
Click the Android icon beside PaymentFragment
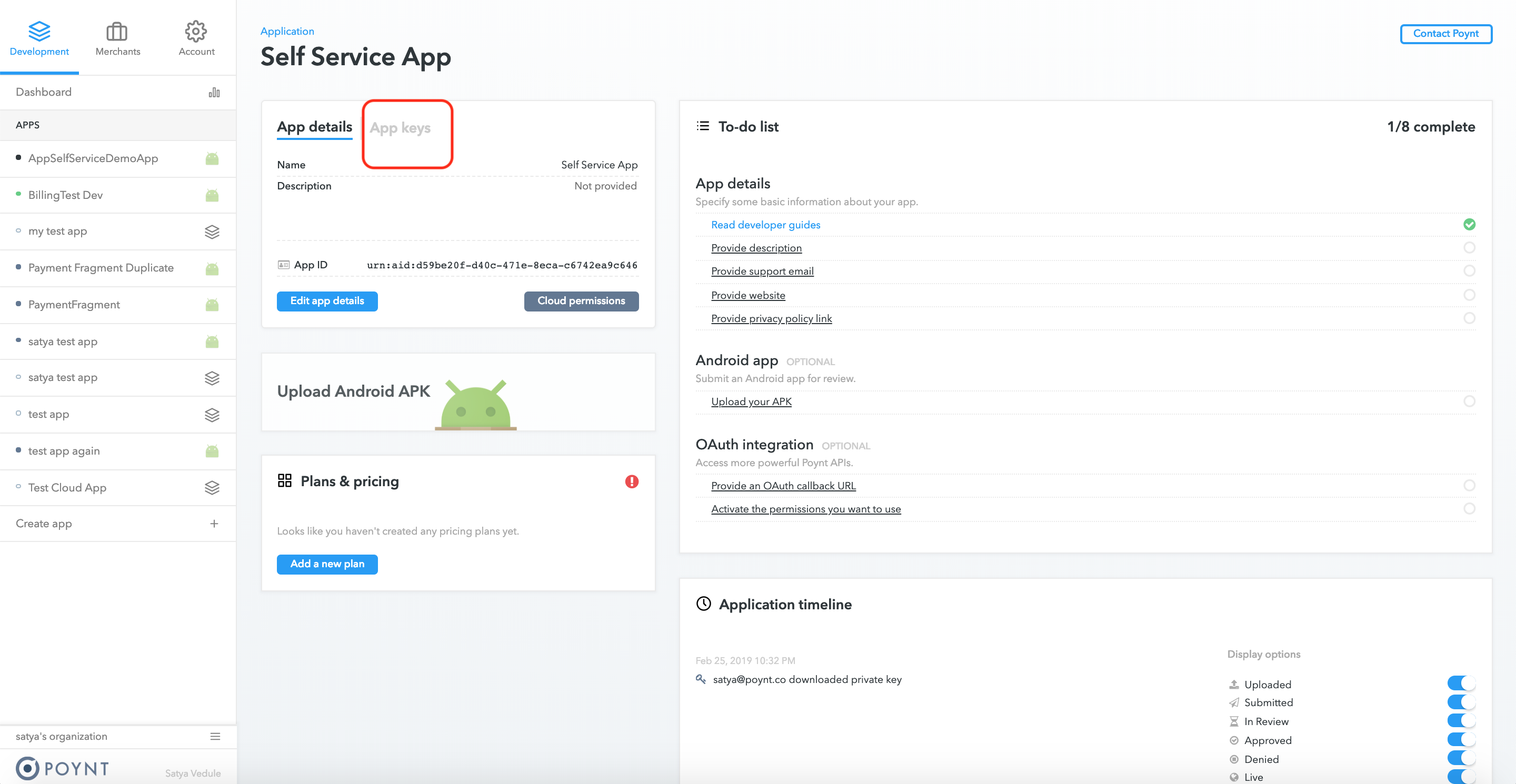click(212, 305)
